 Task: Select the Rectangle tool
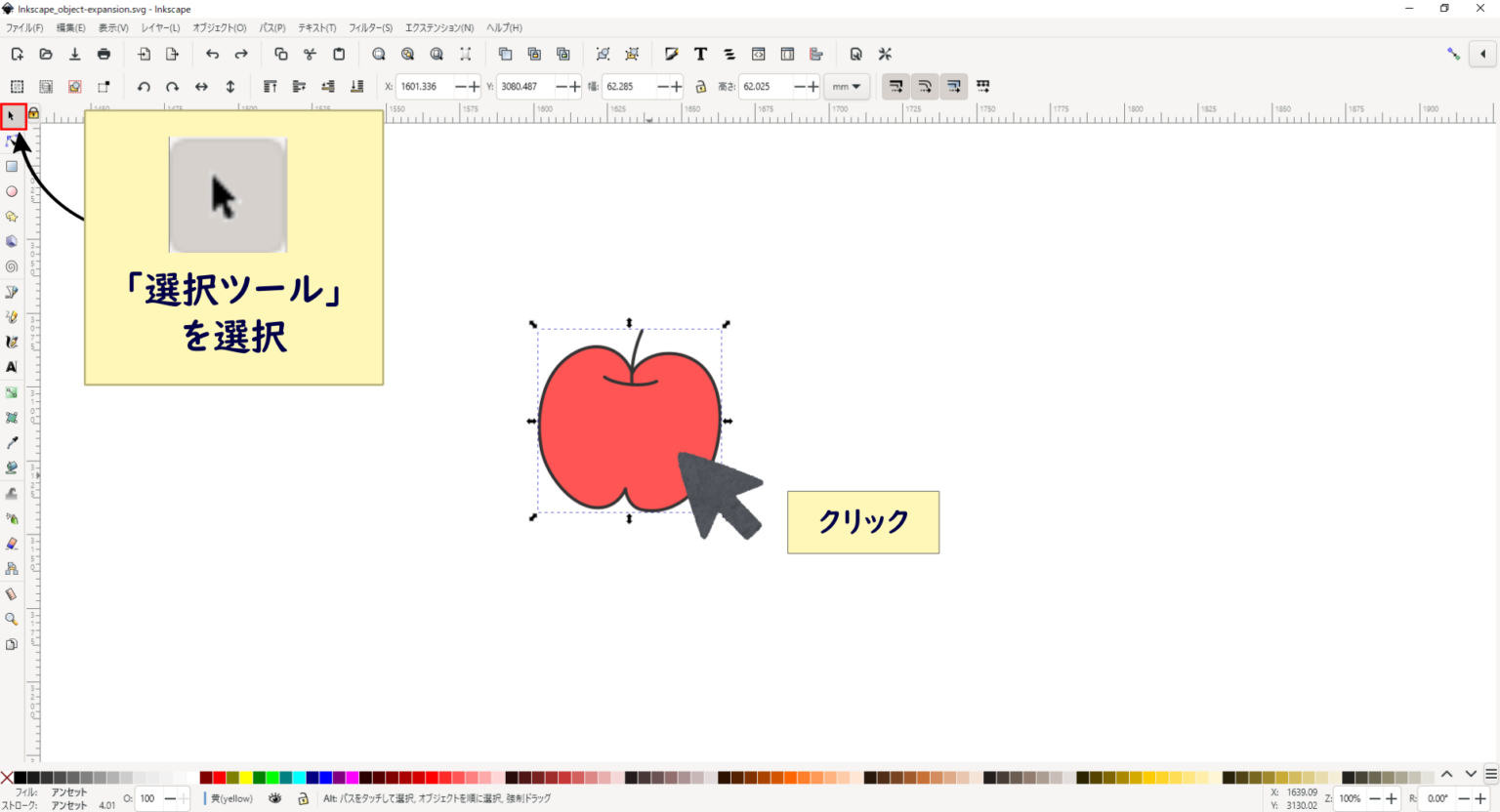point(12,166)
